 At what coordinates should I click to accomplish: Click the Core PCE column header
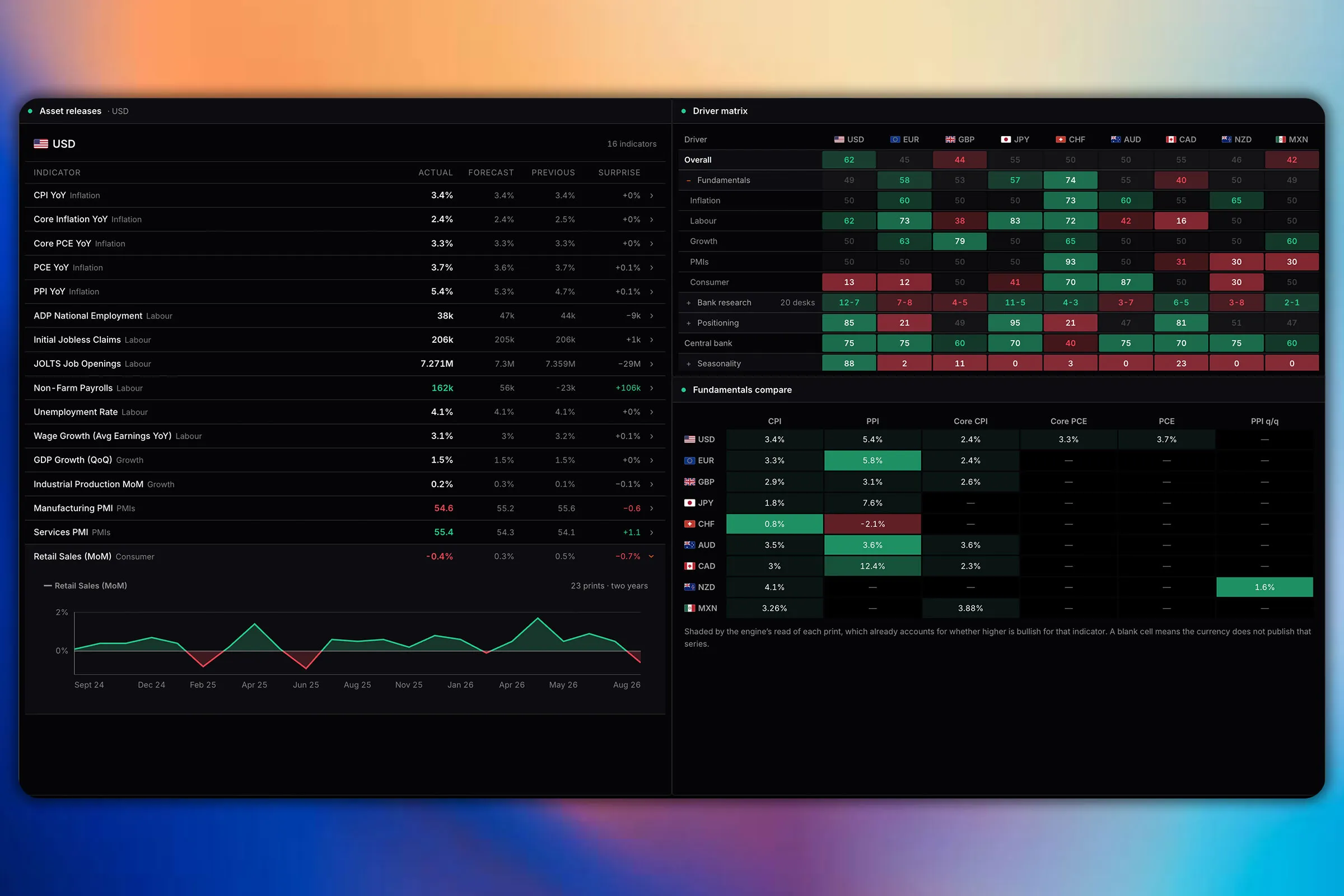coord(1068,421)
